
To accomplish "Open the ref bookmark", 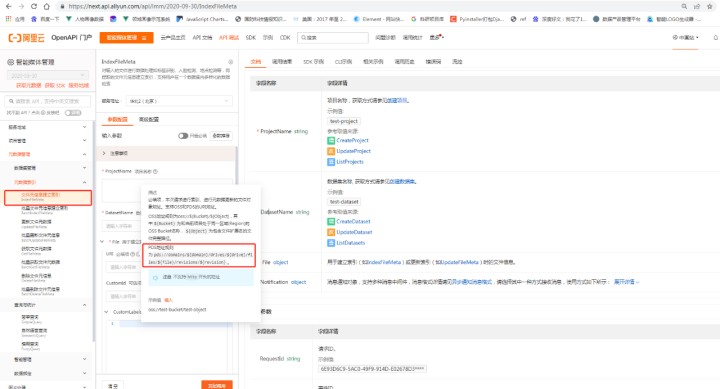I will [518, 19].
